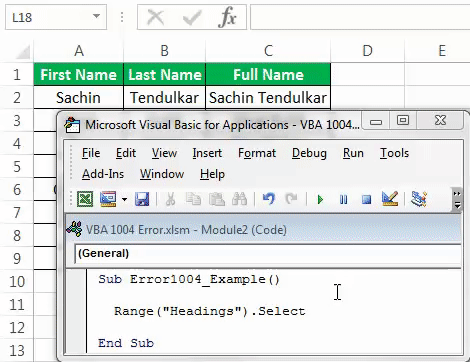This screenshot has height=362, width=470.
Task: Open the Window menu
Action: (162, 174)
